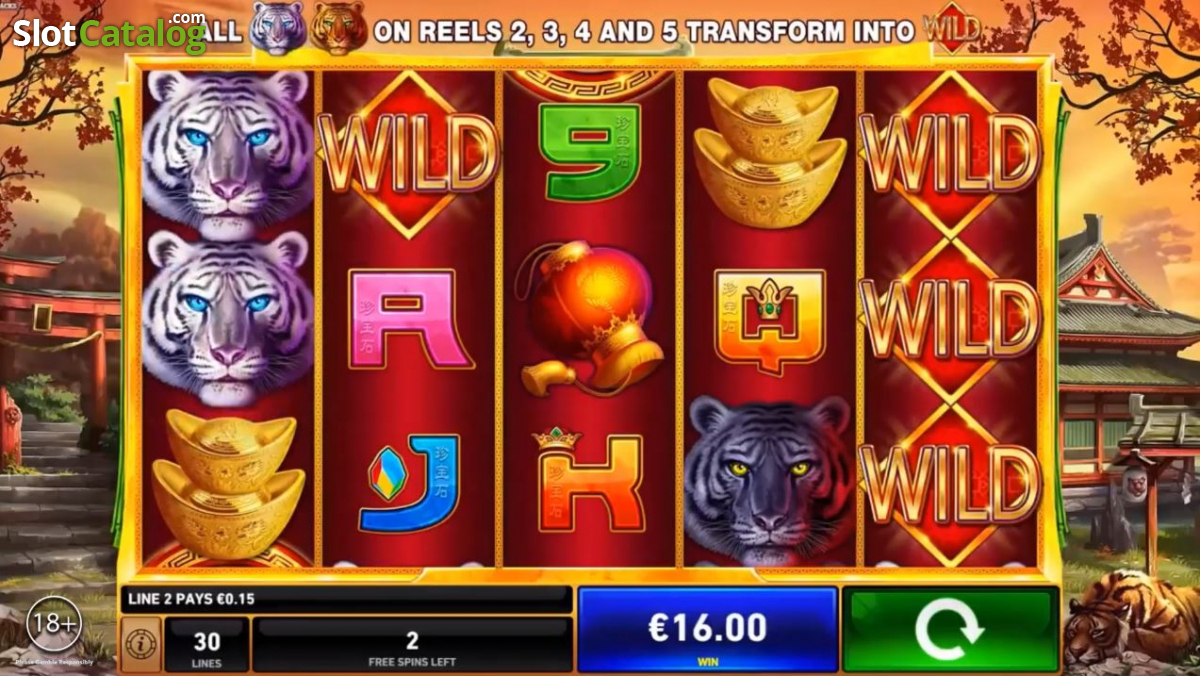Click the WILD icon in banner
Viewport: 1200px width, 676px height.
tap(949, 30)
